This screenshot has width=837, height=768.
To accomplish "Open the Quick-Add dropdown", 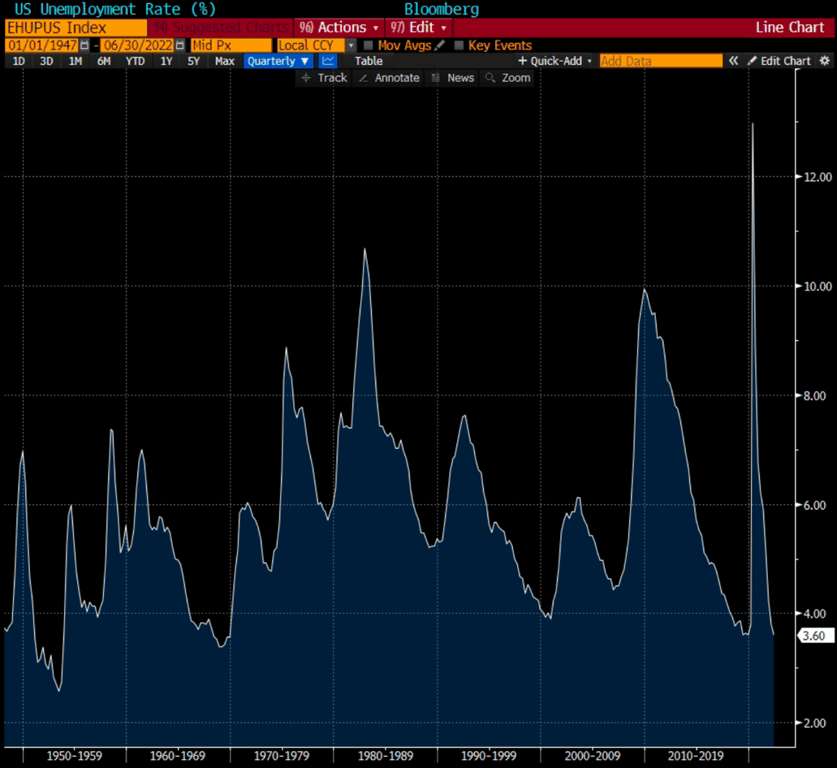I will (555, 61).
